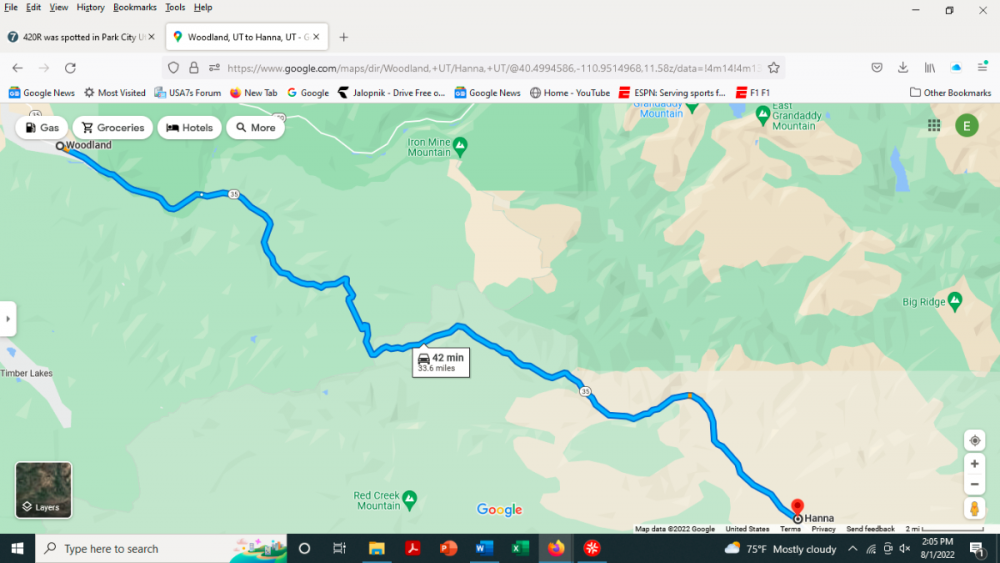Image resolution: width=1000 pixels, height=563 pixels.
Task: Click the Hotels search chip
Action: 189,128
